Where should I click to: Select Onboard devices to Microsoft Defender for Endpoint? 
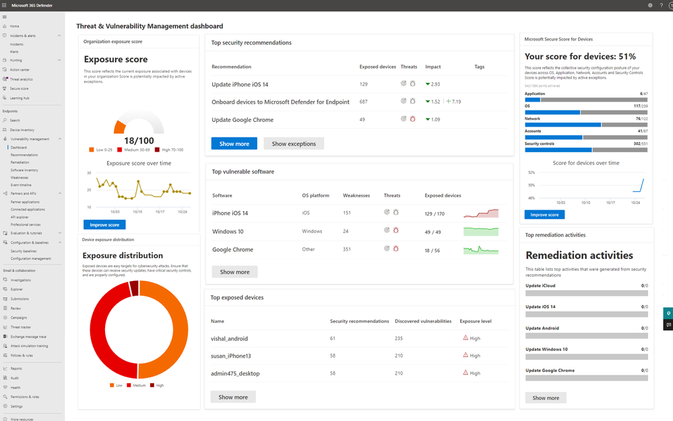point(280,102)
